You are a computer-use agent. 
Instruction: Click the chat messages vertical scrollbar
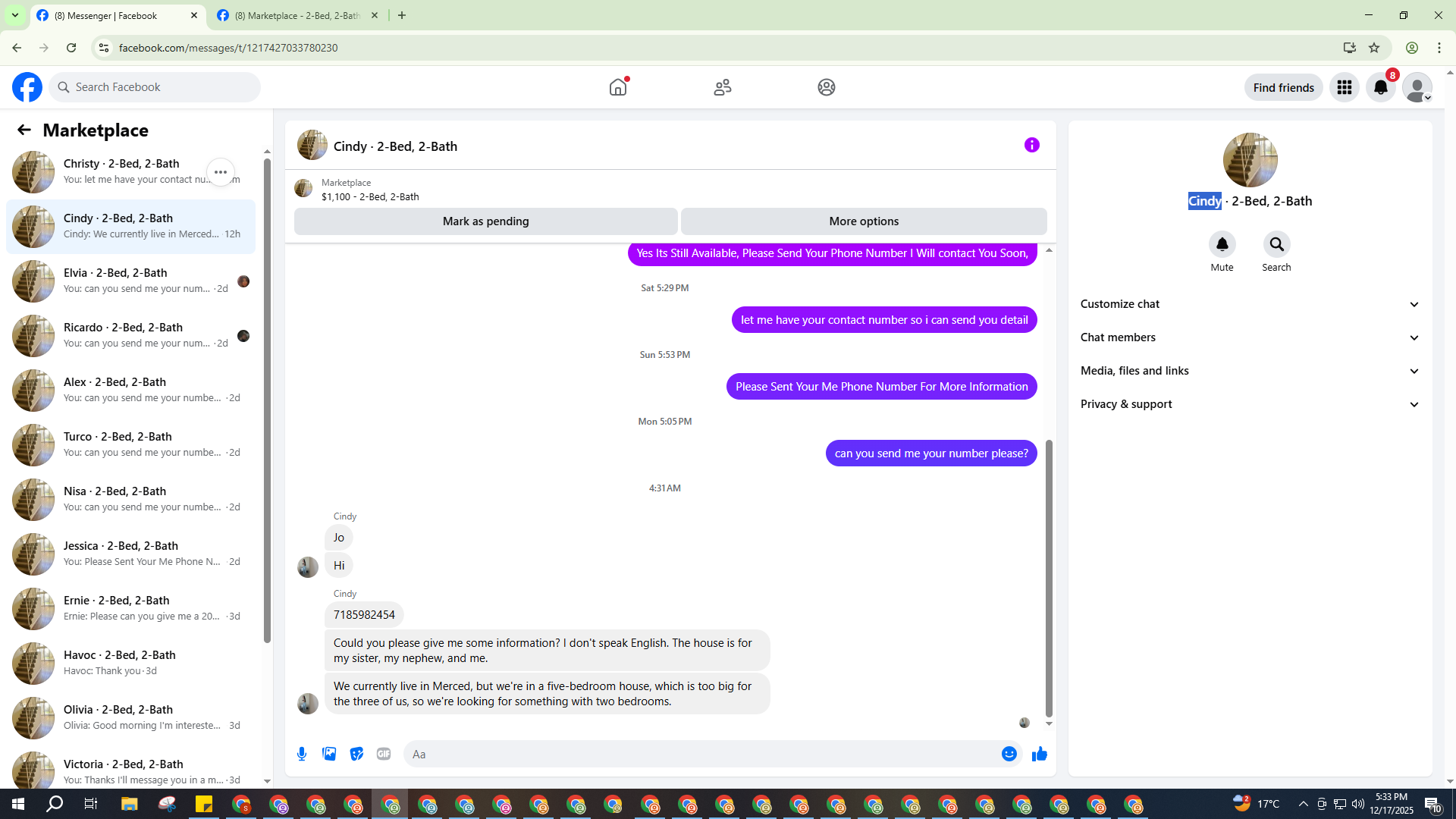[x=1049, y=576]
